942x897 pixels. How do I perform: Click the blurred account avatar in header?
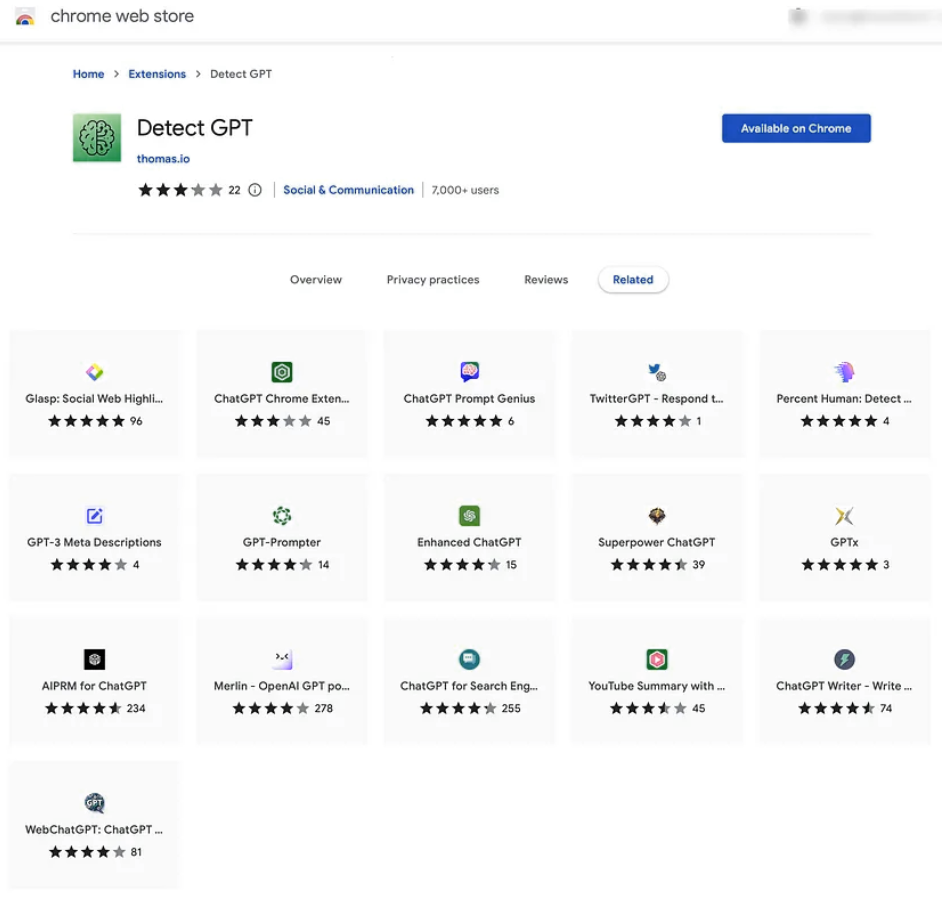tap(798, 17)
